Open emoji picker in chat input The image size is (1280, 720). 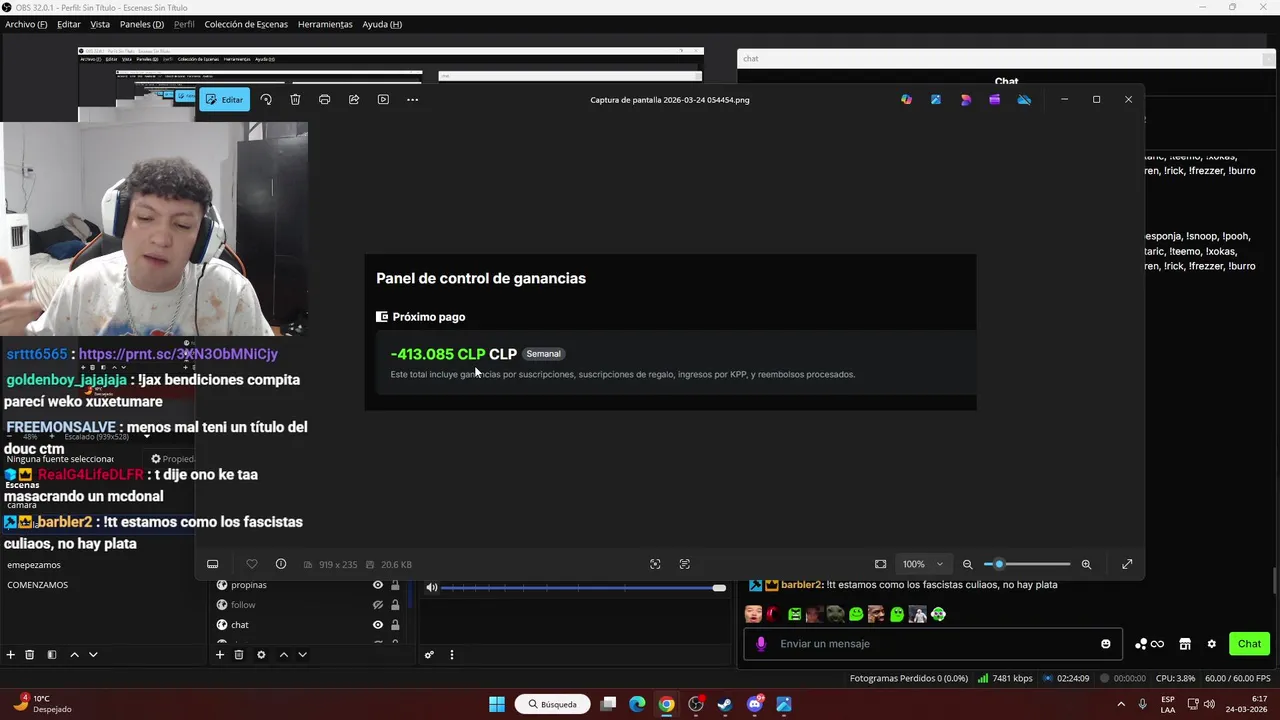[x=1106, y=644]
